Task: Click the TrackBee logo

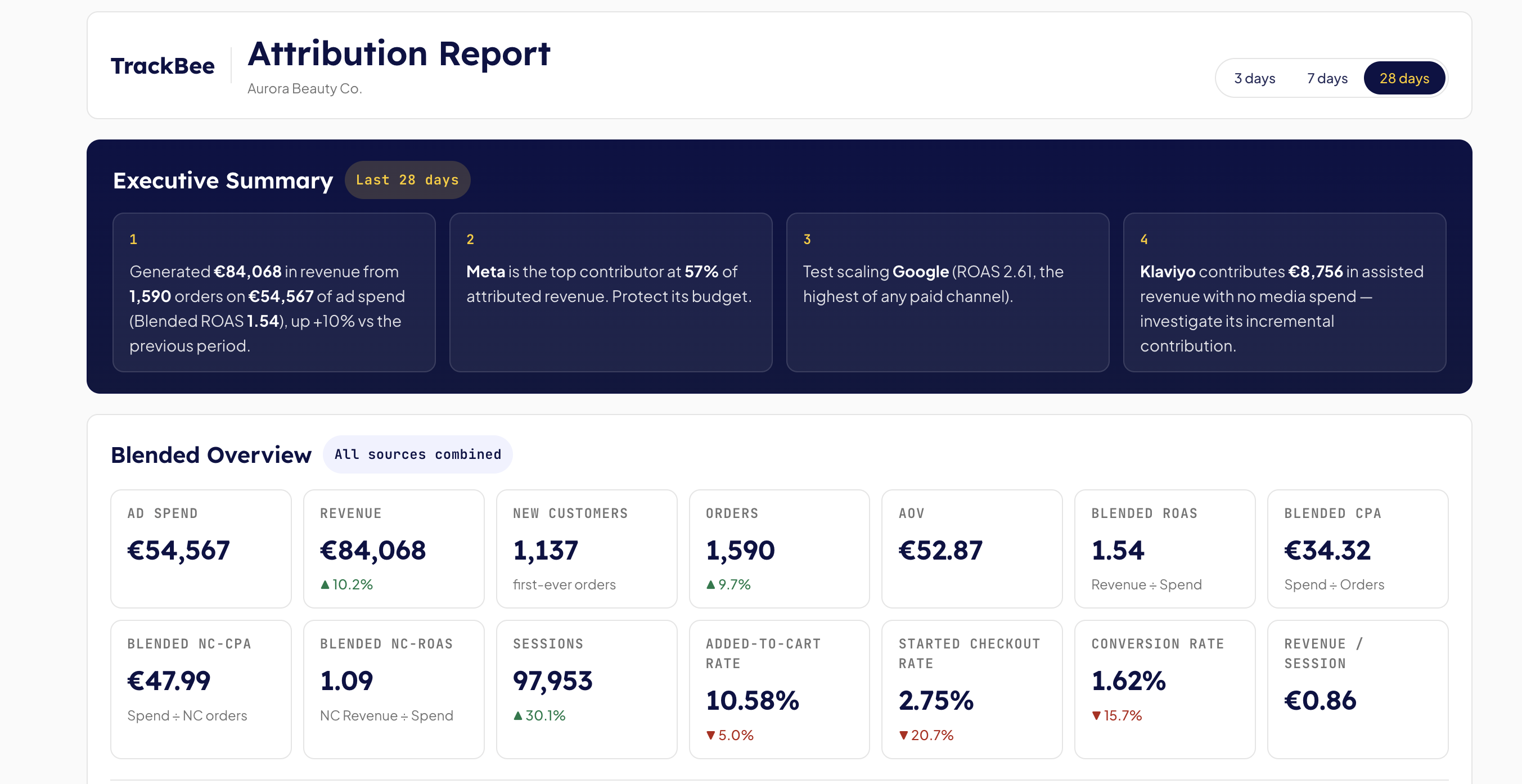Action: click(163, 66)
